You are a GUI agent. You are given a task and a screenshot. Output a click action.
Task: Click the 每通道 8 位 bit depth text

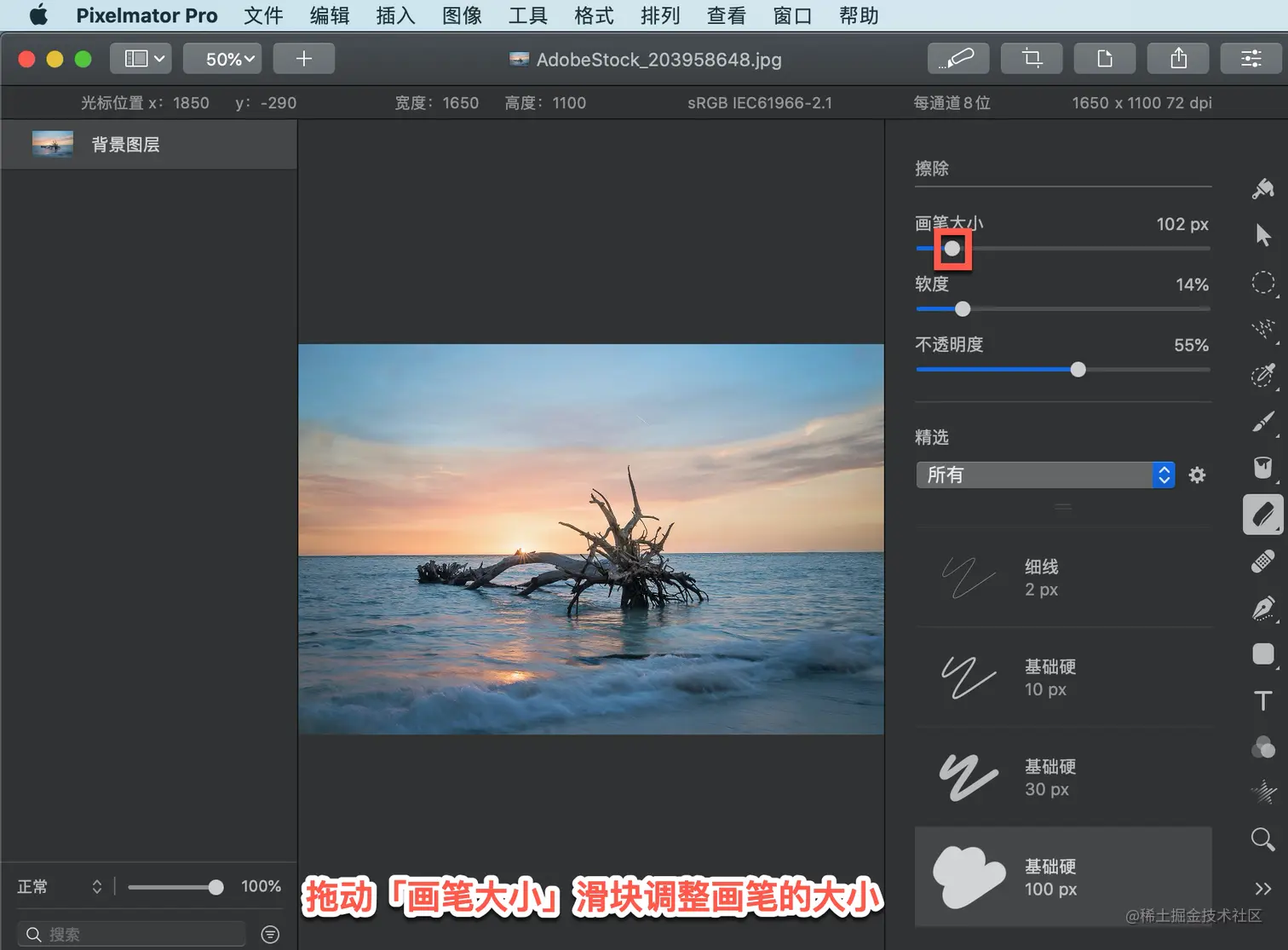click(x=952, y=103)
